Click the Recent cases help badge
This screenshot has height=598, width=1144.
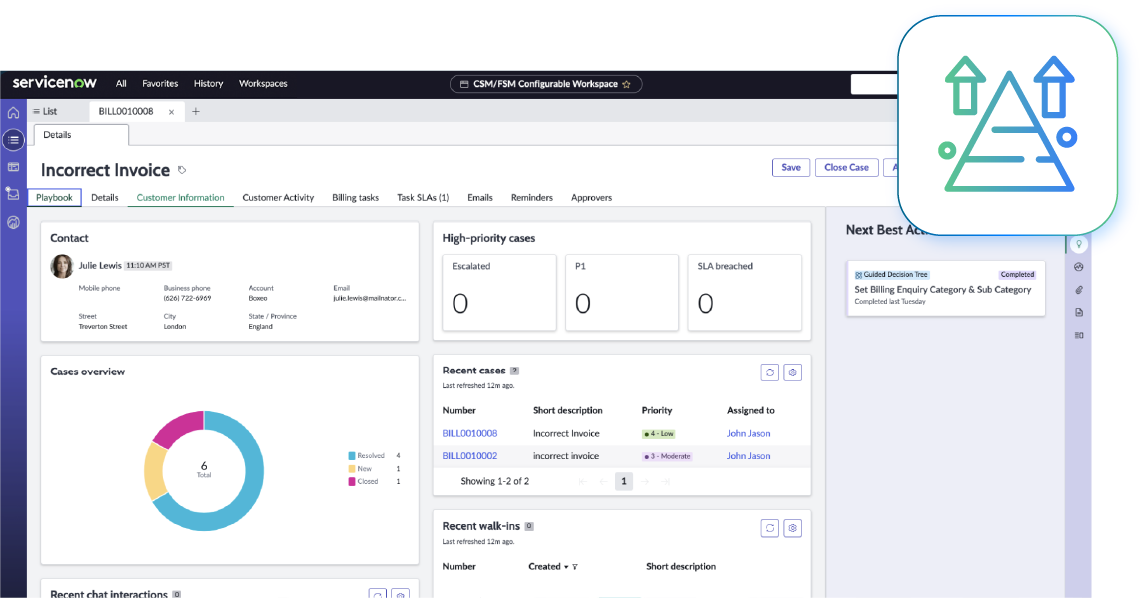click(x=514, y=370)
